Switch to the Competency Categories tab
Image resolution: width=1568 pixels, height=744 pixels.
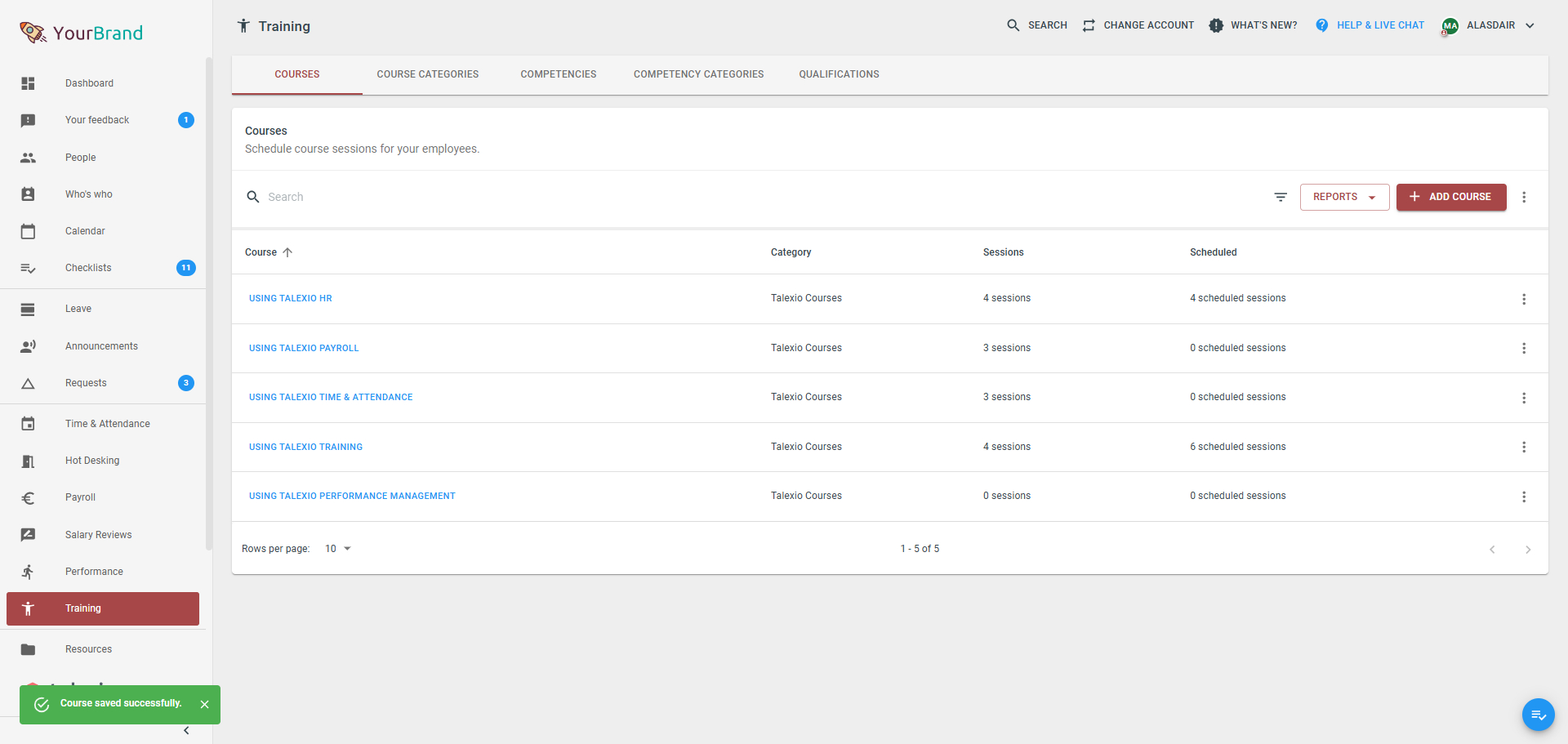[699, 74]
